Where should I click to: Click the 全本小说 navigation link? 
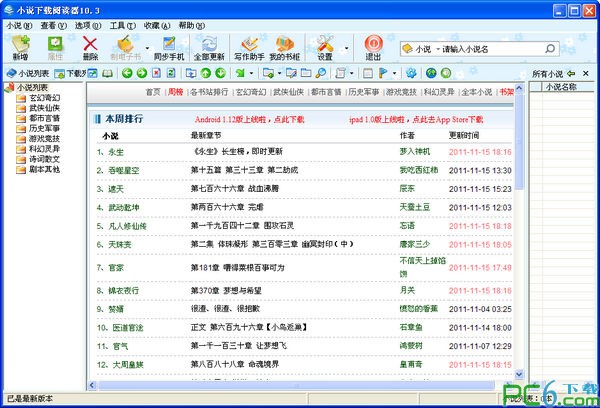coord(477,92)
